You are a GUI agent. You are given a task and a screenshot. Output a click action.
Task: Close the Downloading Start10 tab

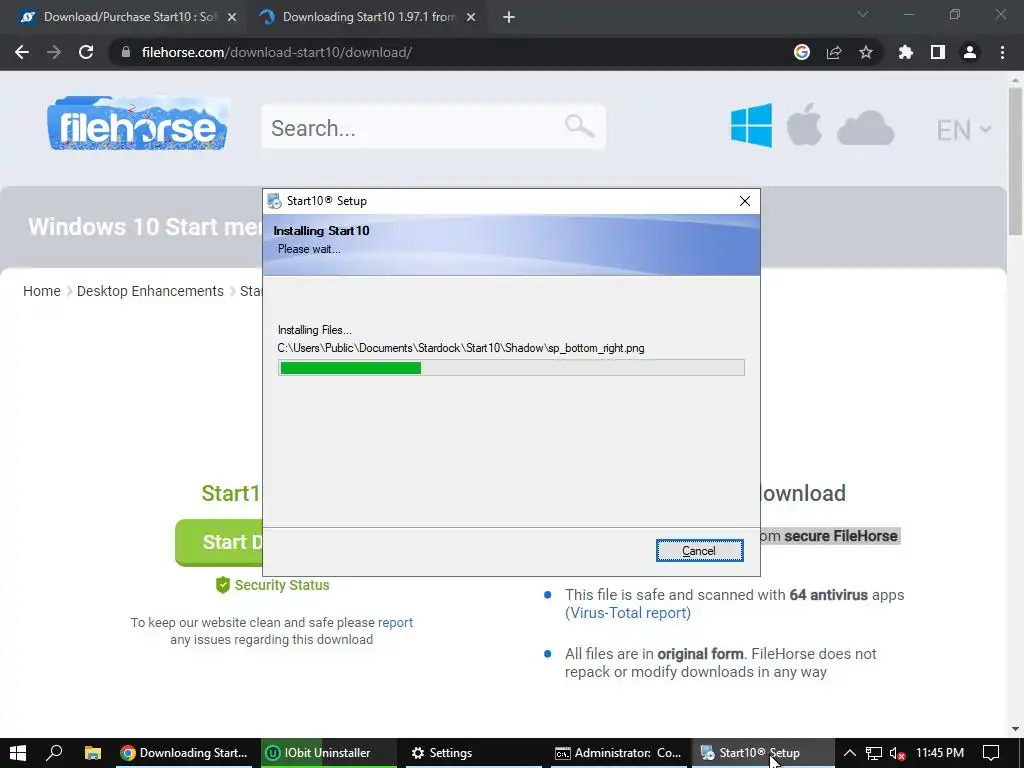471,17
